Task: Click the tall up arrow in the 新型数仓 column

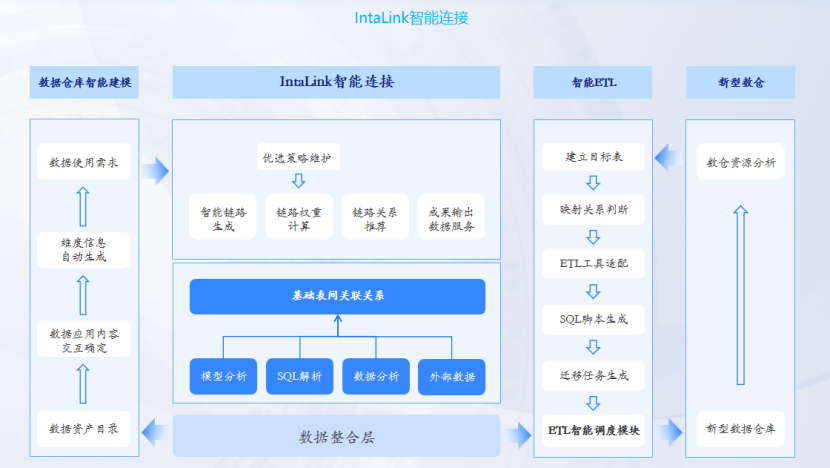Action: 740,295
